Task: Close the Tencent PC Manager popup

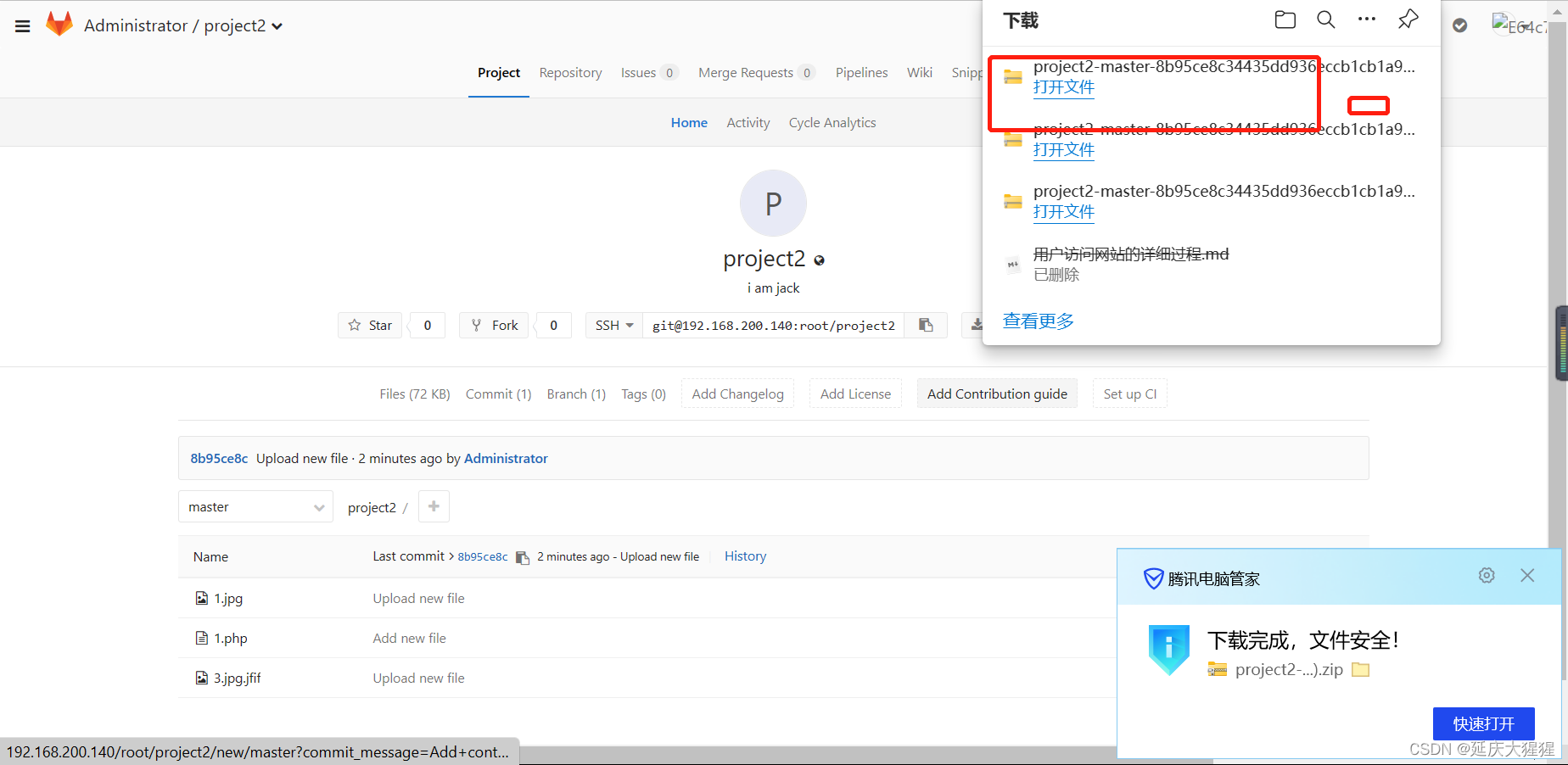Action: point(1527,576)
